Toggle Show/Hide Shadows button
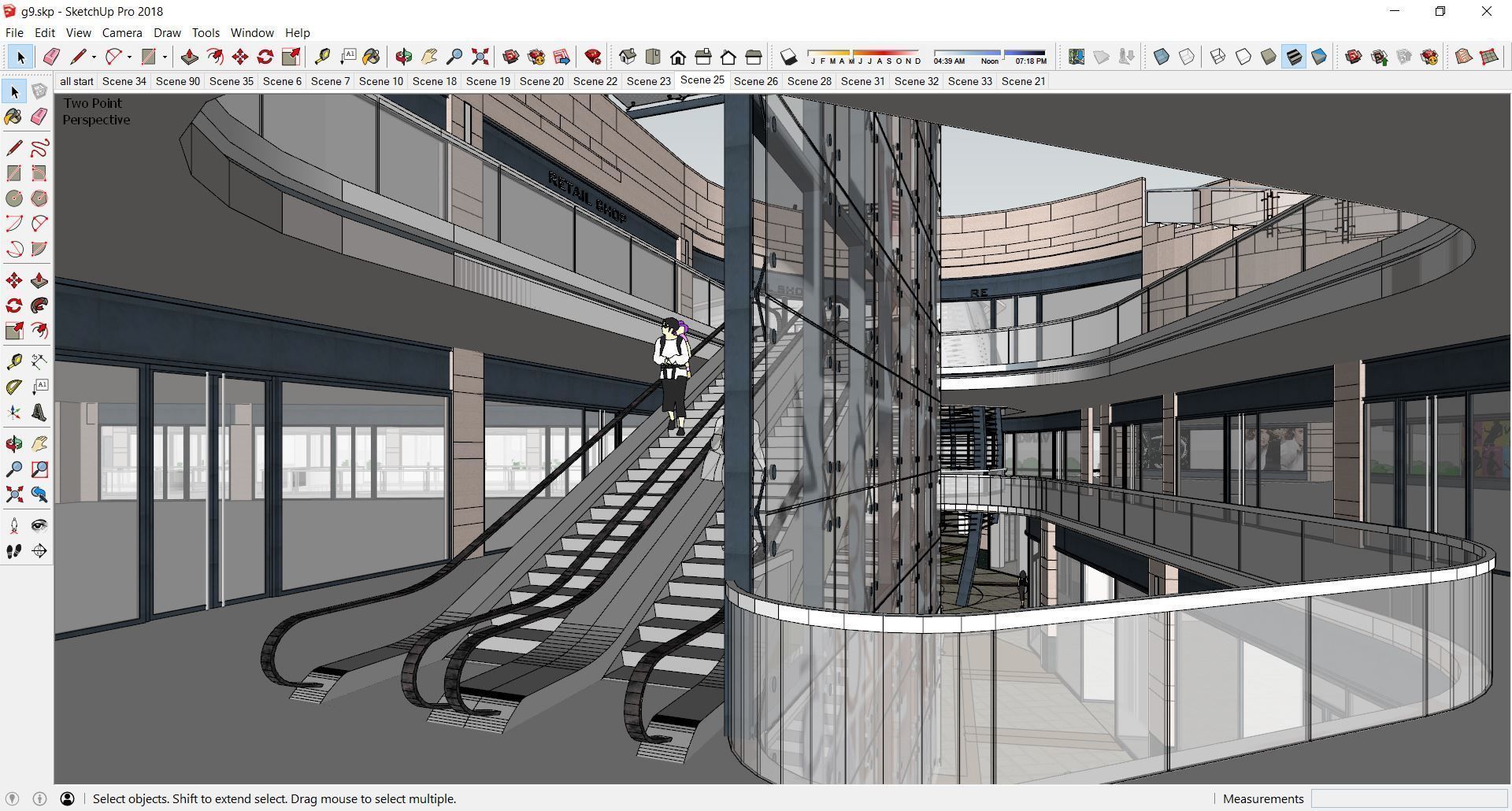1512x811 pixels. tap(788, 57)
